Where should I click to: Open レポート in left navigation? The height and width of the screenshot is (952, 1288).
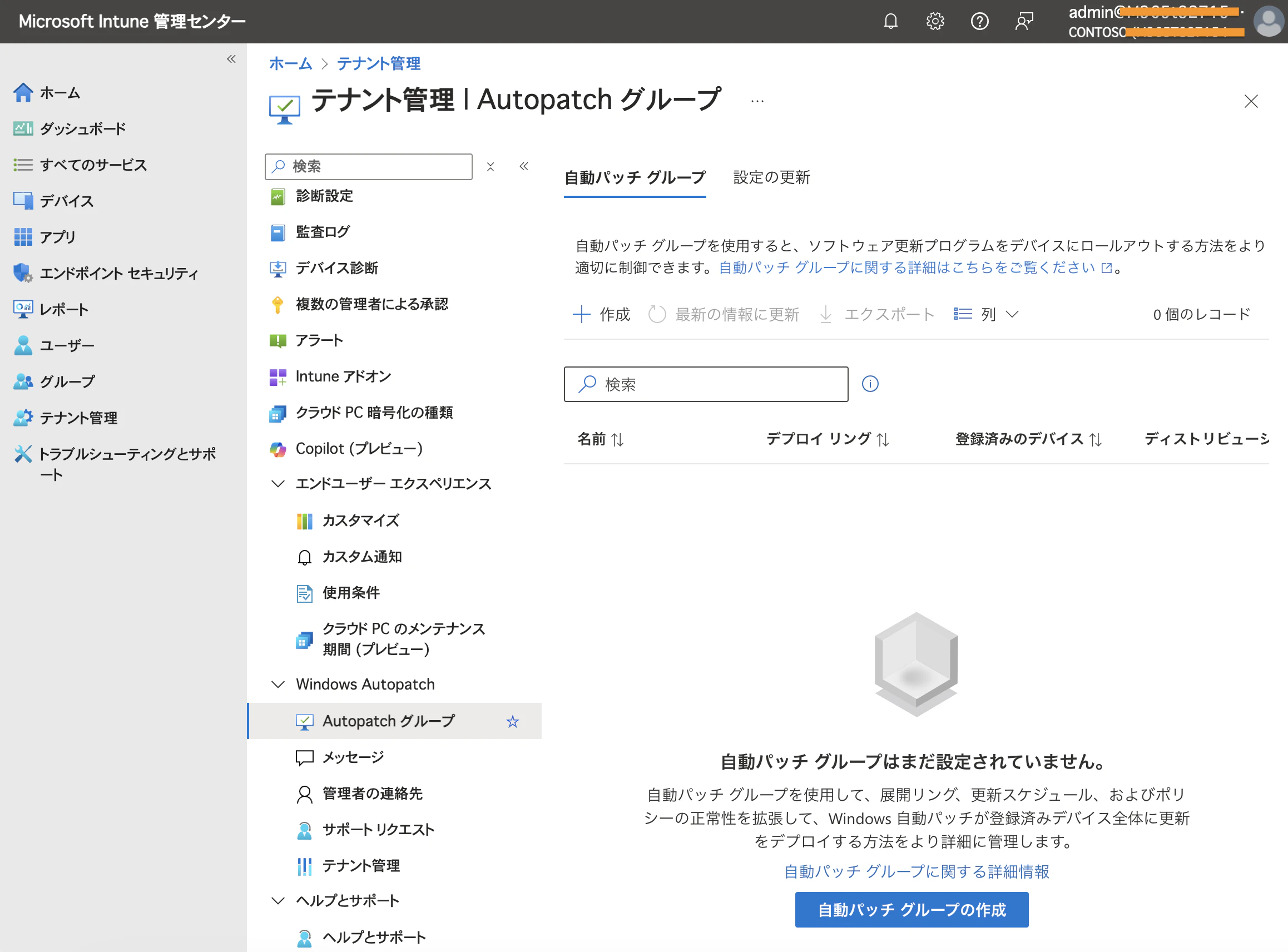point(51,310)
